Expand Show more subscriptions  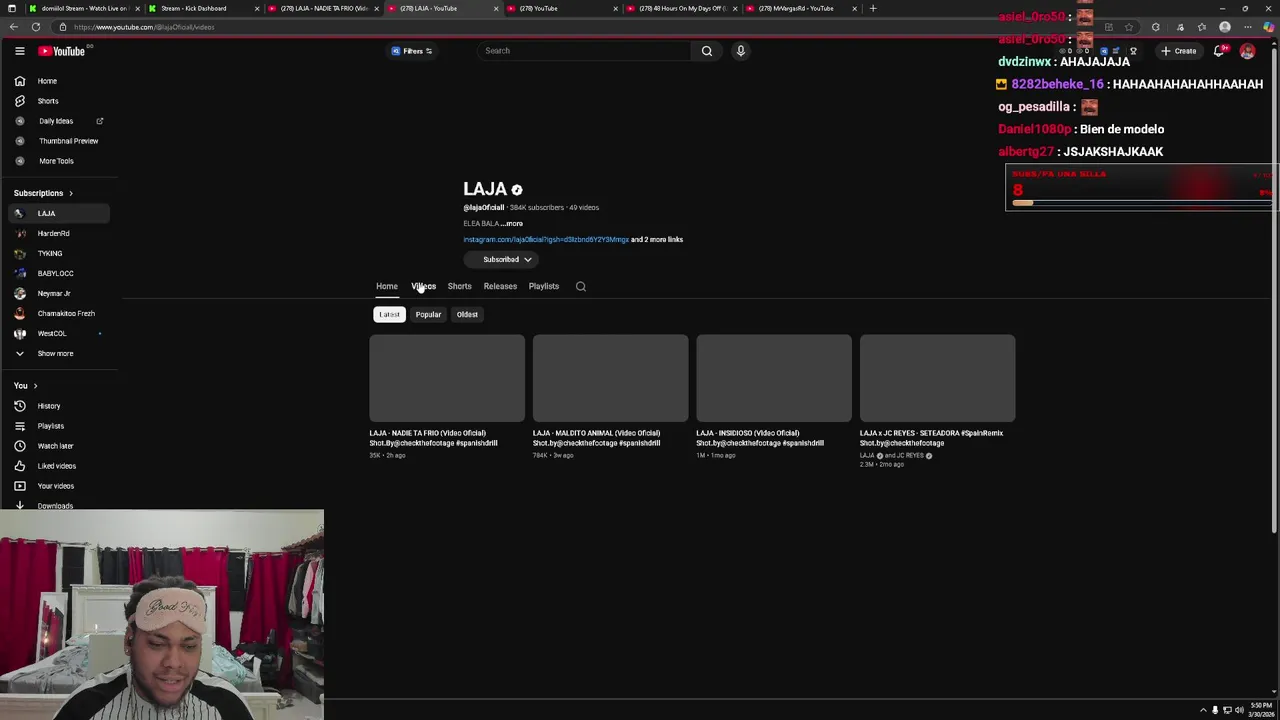point(57,353)
